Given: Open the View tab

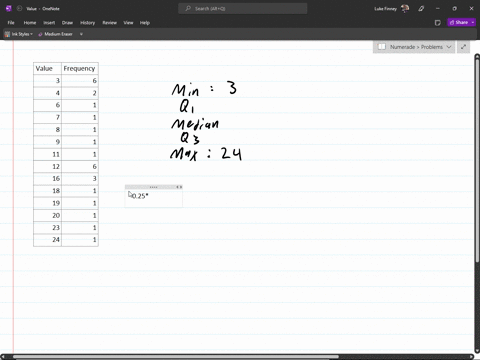Looking at the screenshot, I should click(128, 23).
